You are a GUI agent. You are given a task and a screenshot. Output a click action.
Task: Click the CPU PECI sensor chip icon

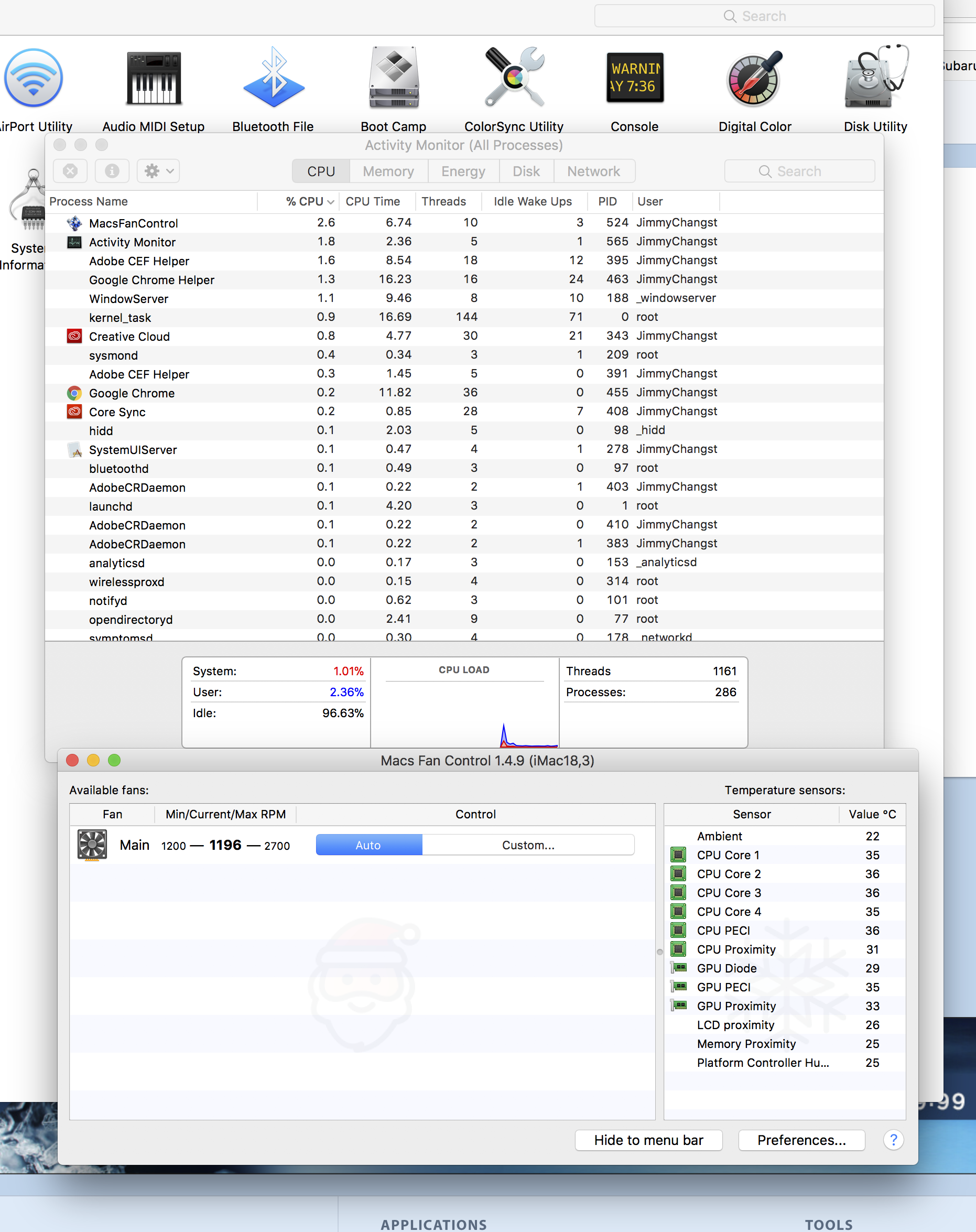pos(678,930)
